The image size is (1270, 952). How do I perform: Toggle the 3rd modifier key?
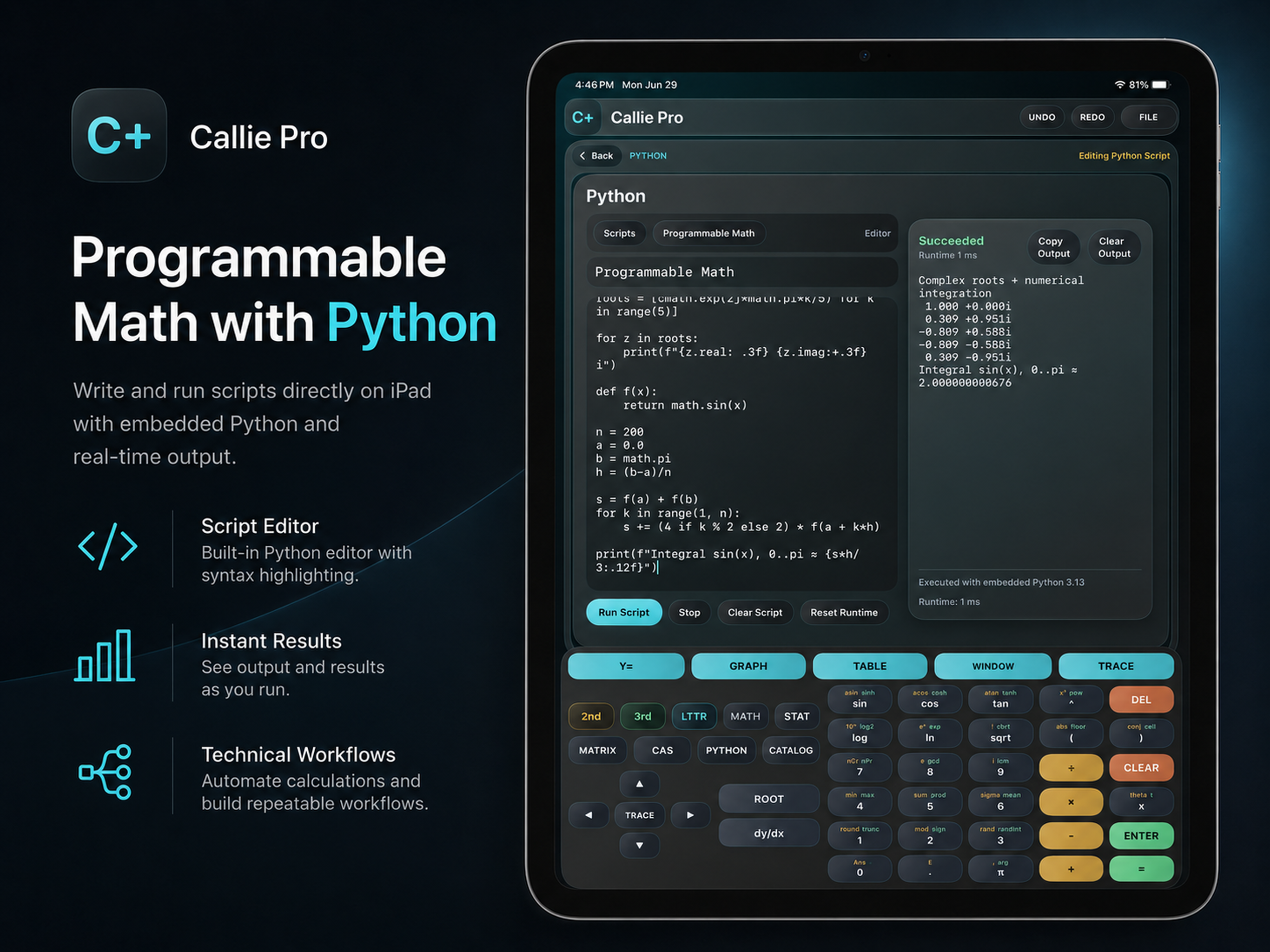(x=642, y=716)
